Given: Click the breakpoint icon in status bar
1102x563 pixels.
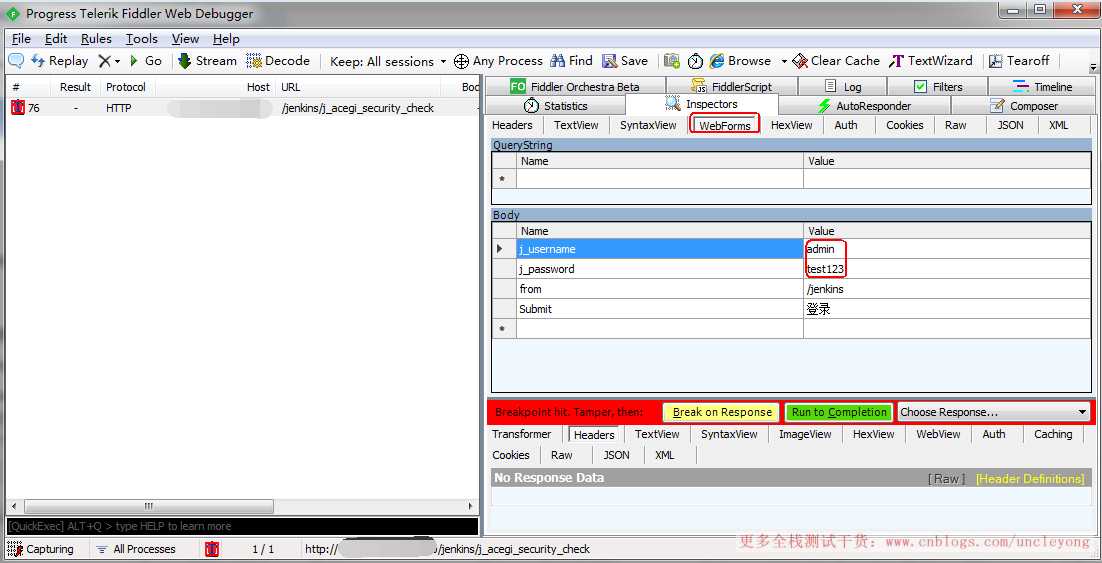Looking at the screenshot, I should [212, 549].
